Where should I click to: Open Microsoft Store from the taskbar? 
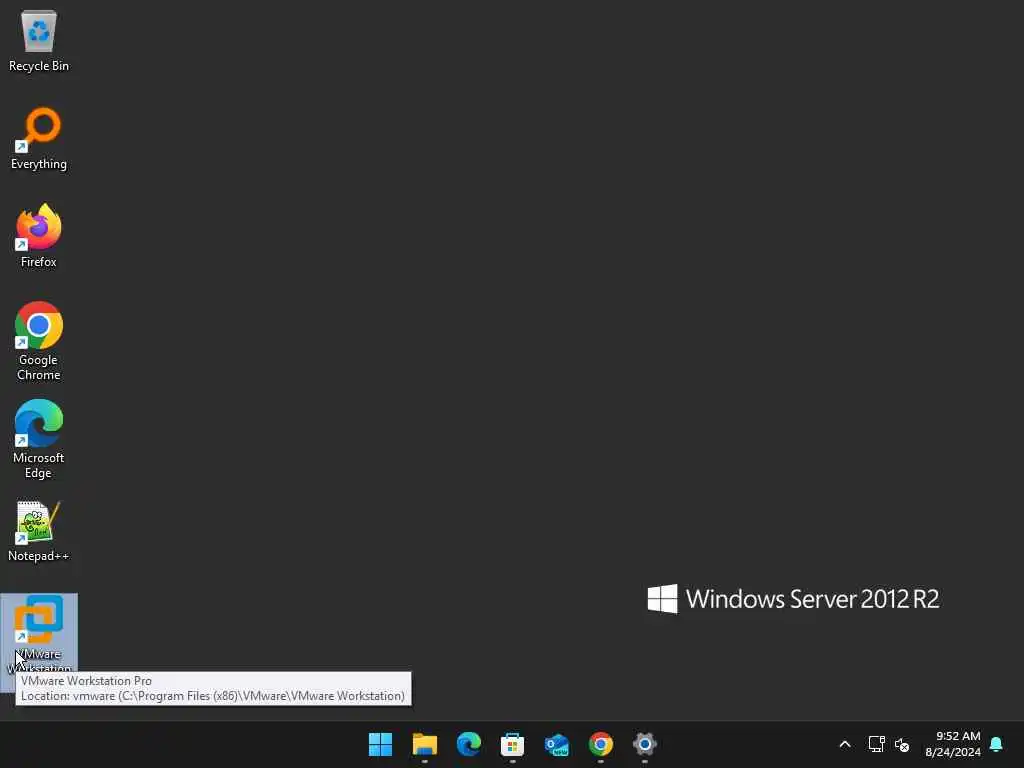513,744
